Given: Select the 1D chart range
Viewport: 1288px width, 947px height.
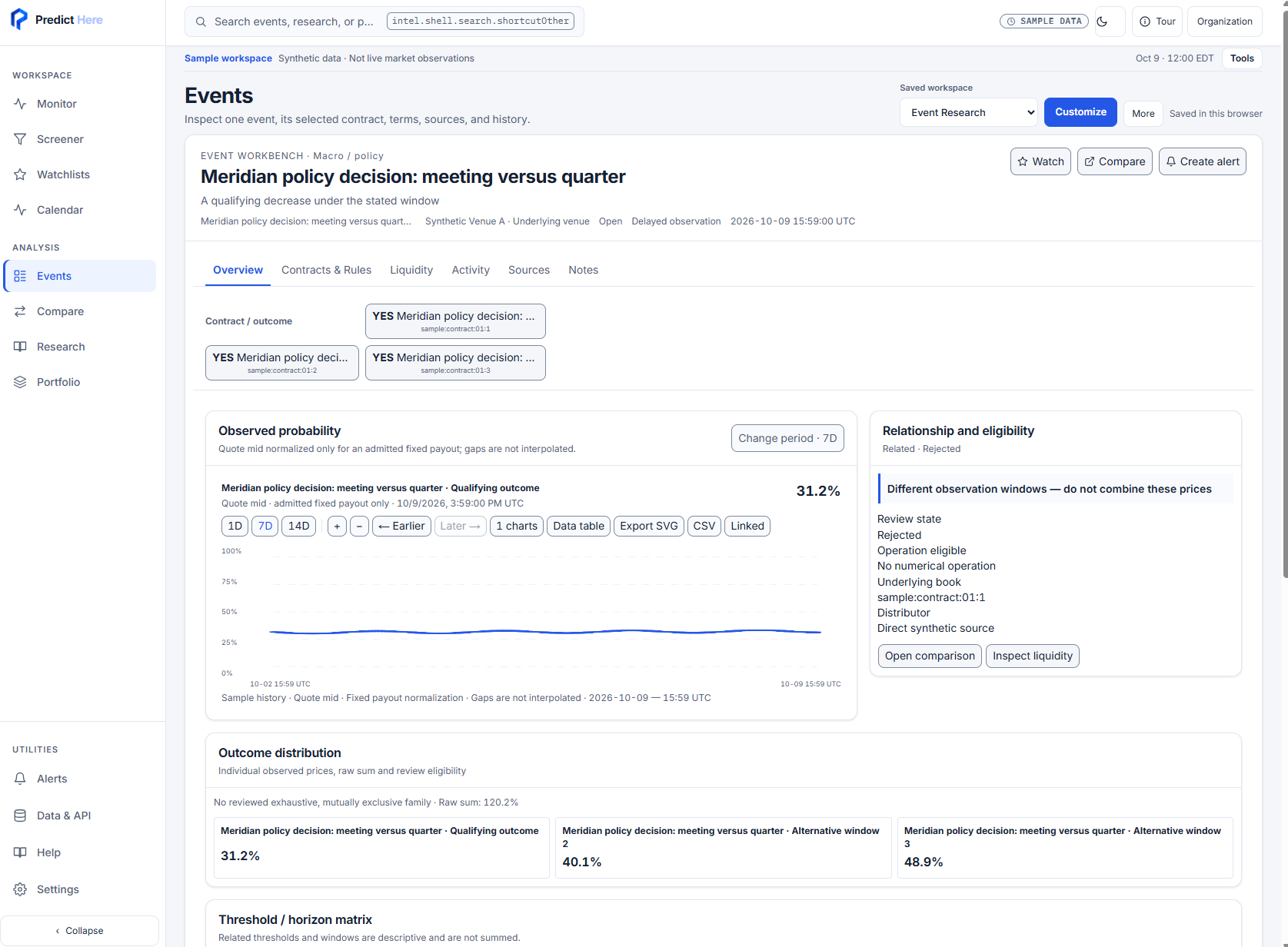Looking at the screenshot, I should [235, 526].
